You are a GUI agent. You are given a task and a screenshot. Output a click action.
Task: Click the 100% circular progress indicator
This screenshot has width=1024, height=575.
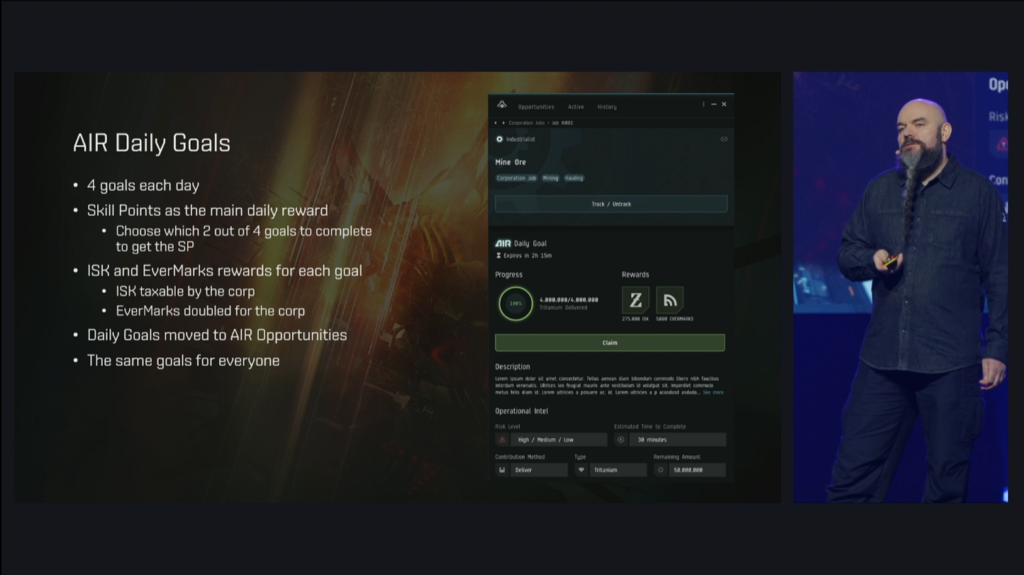point(515,304)
